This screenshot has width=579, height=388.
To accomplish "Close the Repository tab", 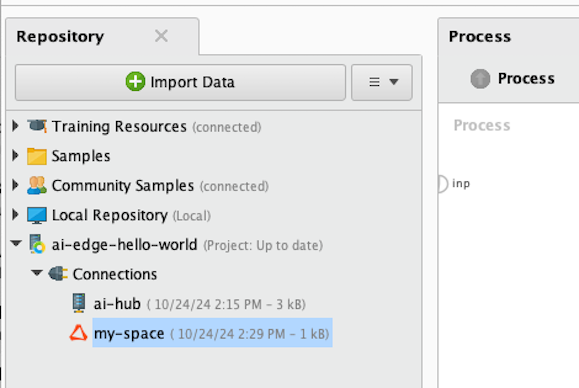I will [x=161, y=36].
